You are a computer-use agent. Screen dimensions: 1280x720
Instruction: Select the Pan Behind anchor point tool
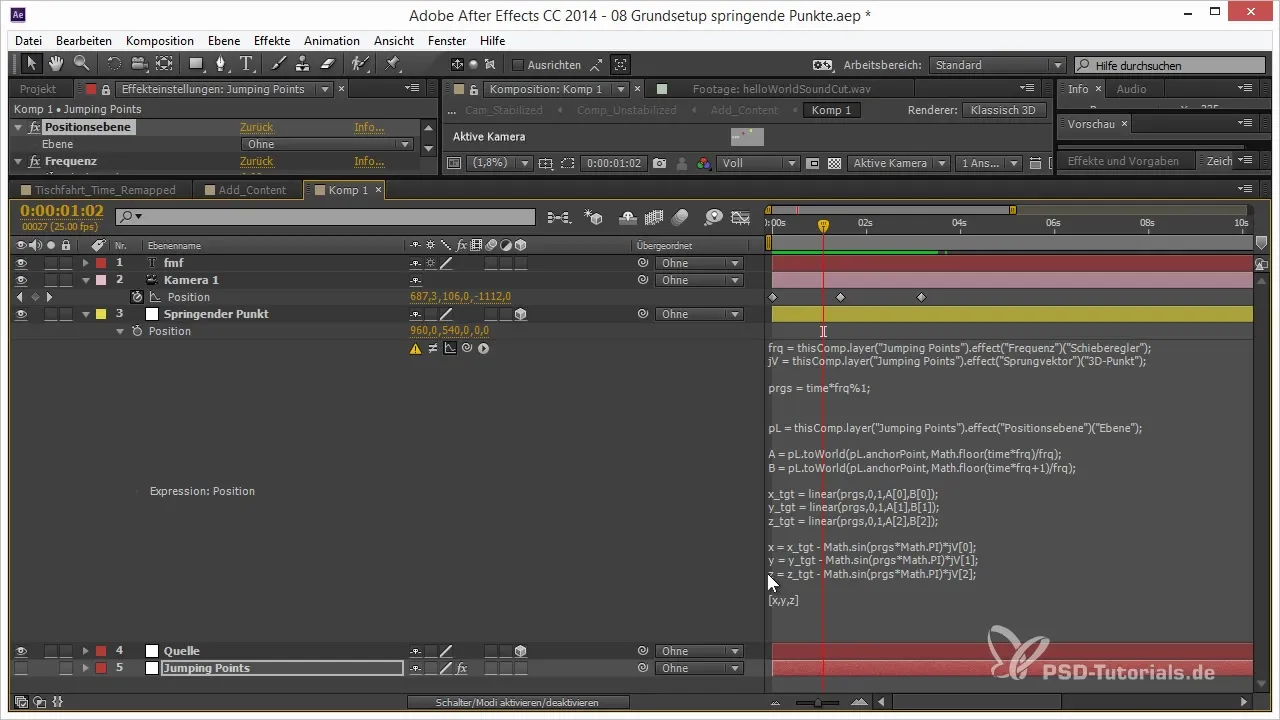(164, 64)
